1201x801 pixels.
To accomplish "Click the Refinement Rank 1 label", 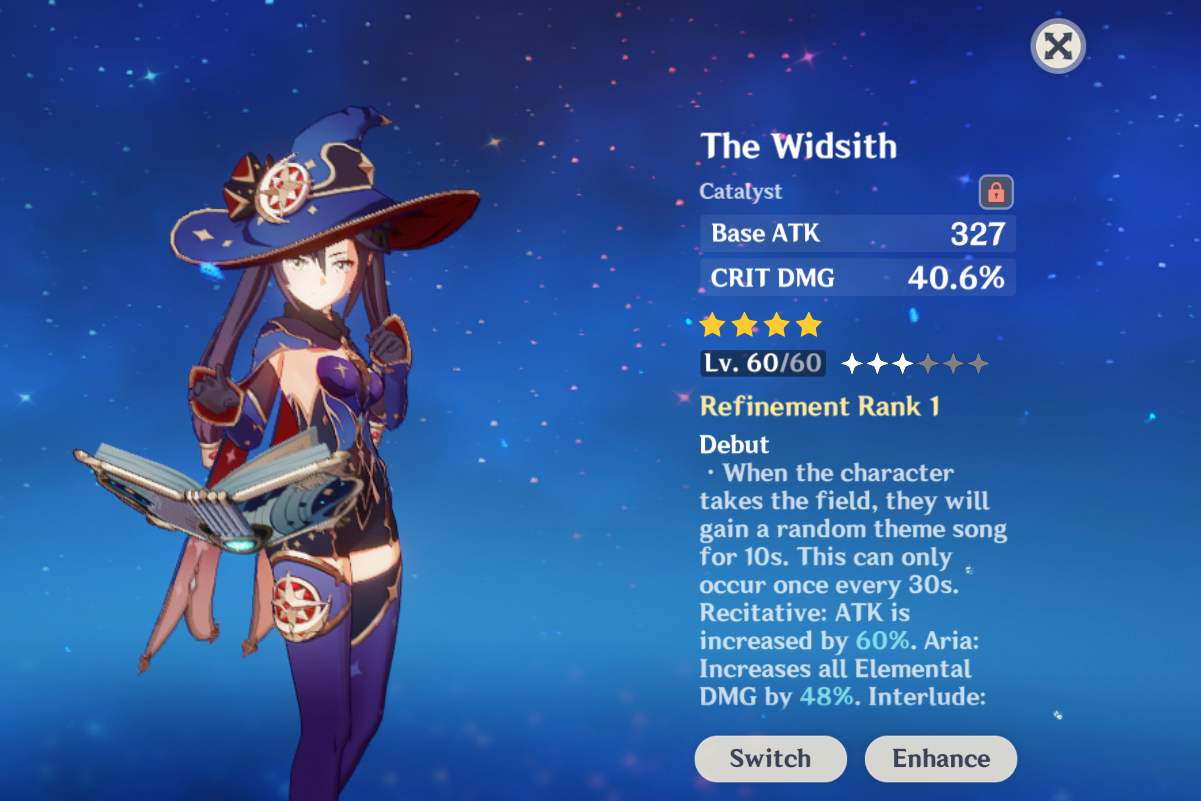I will click(819, 406).
